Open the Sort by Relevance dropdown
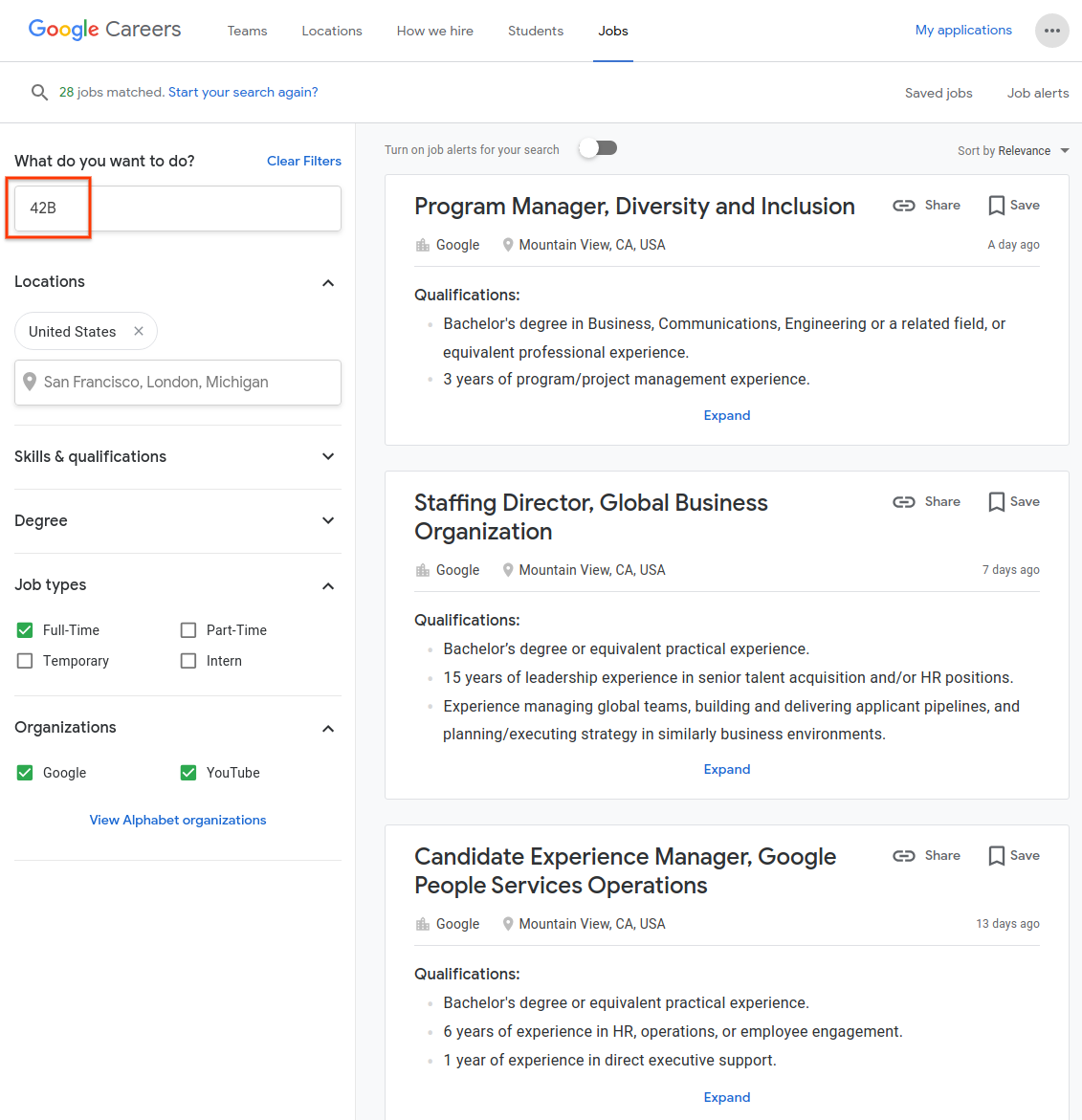Image resolution: width=1082 pixels, height=1120 pixels. click(x=1012, y=151)
